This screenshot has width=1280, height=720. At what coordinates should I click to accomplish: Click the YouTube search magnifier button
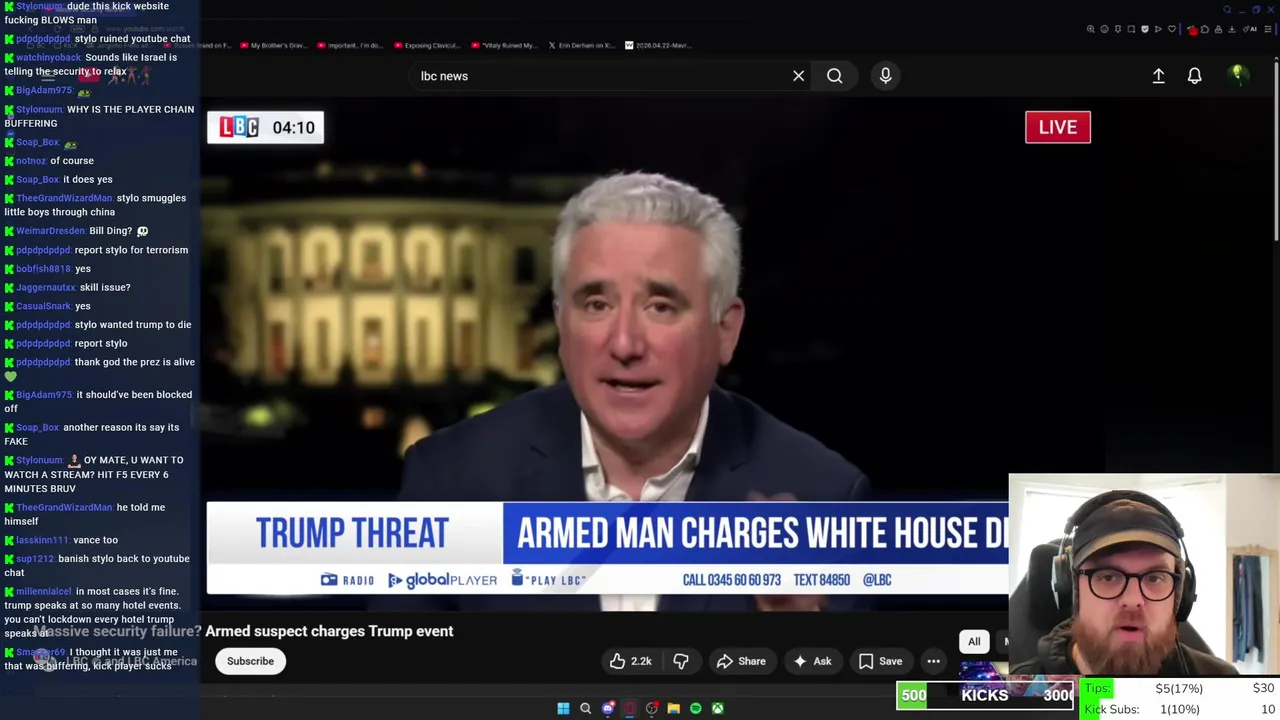click(x=834, y=76)
